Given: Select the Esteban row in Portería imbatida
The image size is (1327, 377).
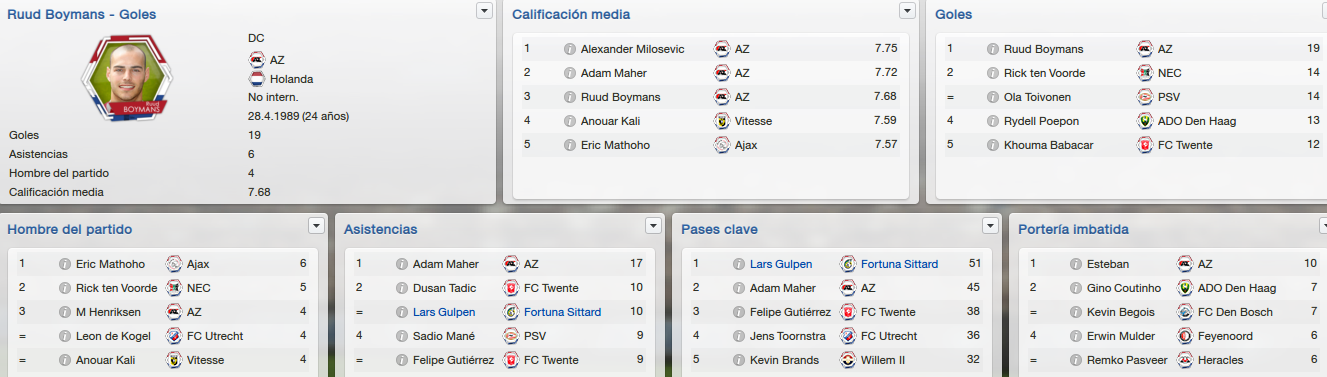Looking at the screenshot, I should 1172,264.
